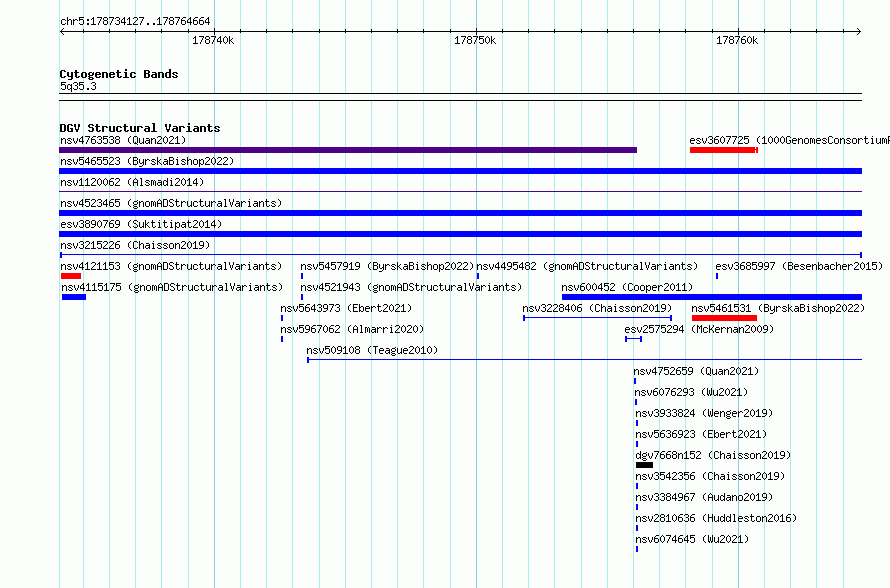Open nsv5461531 (ByrskaBishop2022) variant
The width and height of the screenshot is (890, 588).
coord(778,308)
